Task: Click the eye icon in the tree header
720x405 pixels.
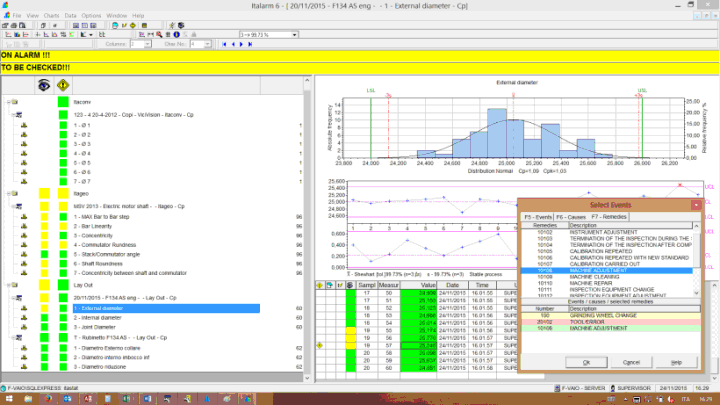Action: pos(44,85)
